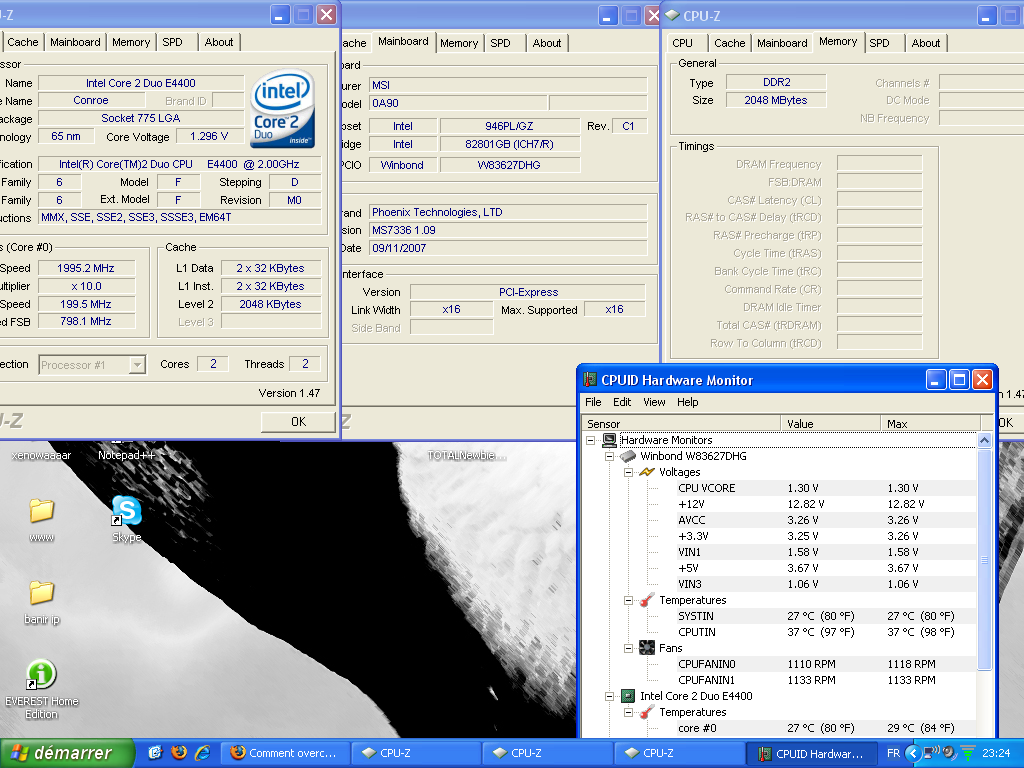Launch Internet Explorer from quick launch
The width and height of the screenshot is (1024, 768).
point(202,752)
